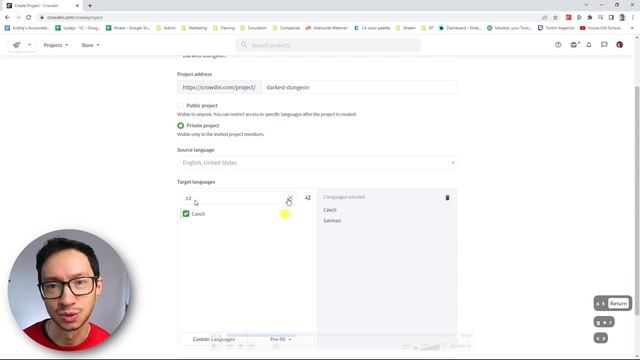Screen dimensions: 640x360
Task: Open the Store menu
Action: click(x=90, y=45)
